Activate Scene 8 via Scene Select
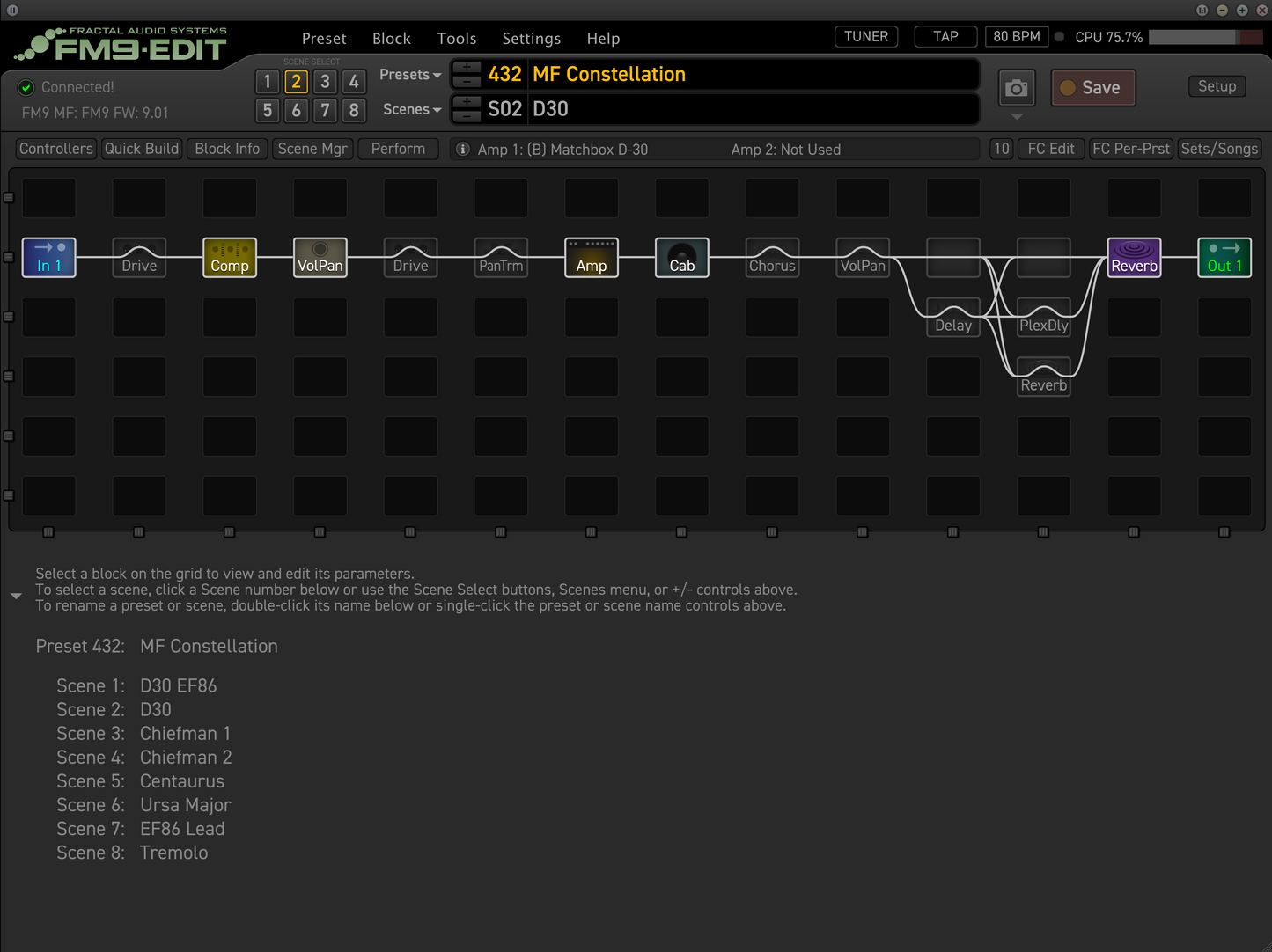The height and width of the screenshot is (952, 1272). 354,111
